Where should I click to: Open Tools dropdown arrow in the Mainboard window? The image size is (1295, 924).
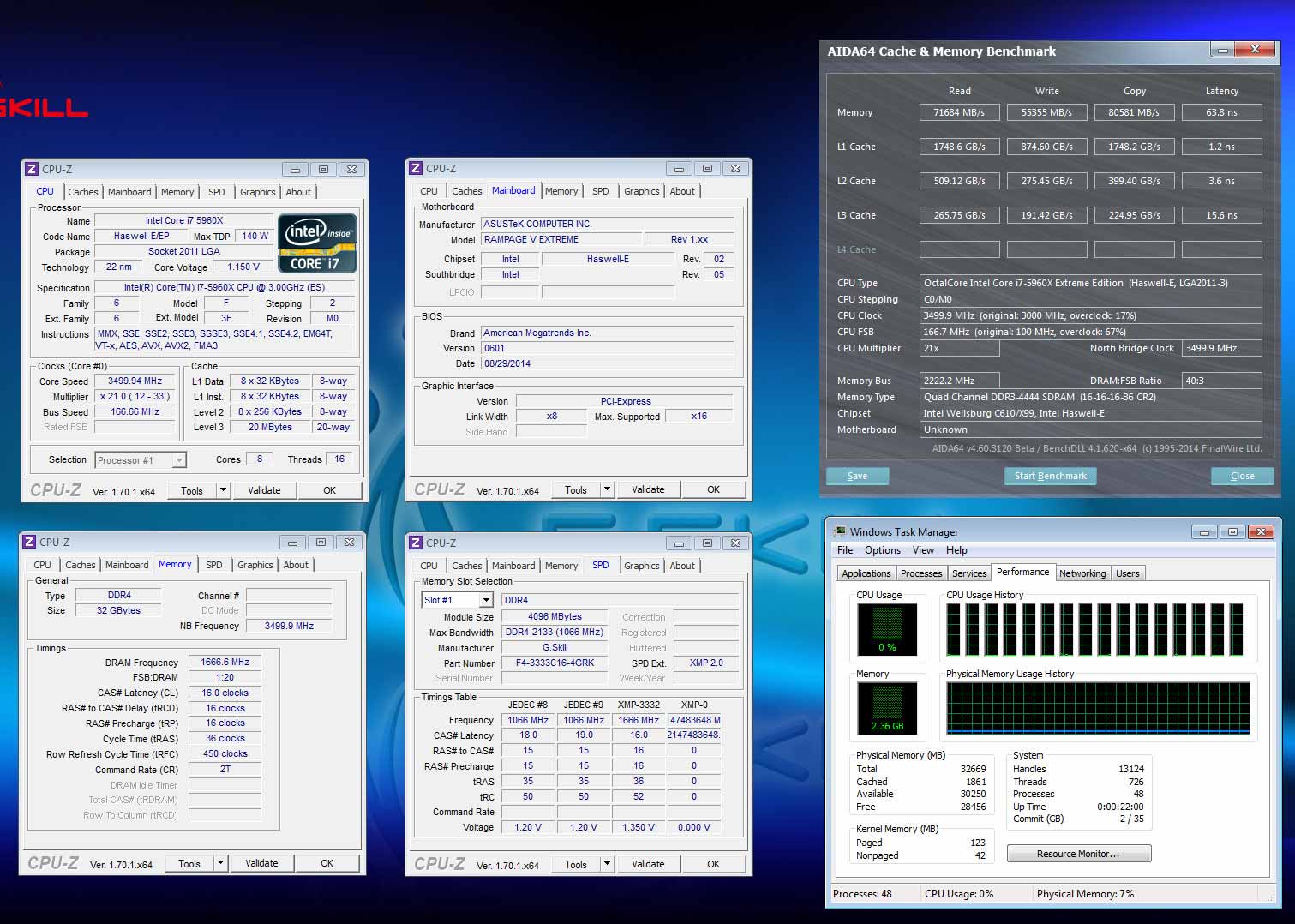coord(607,489)
